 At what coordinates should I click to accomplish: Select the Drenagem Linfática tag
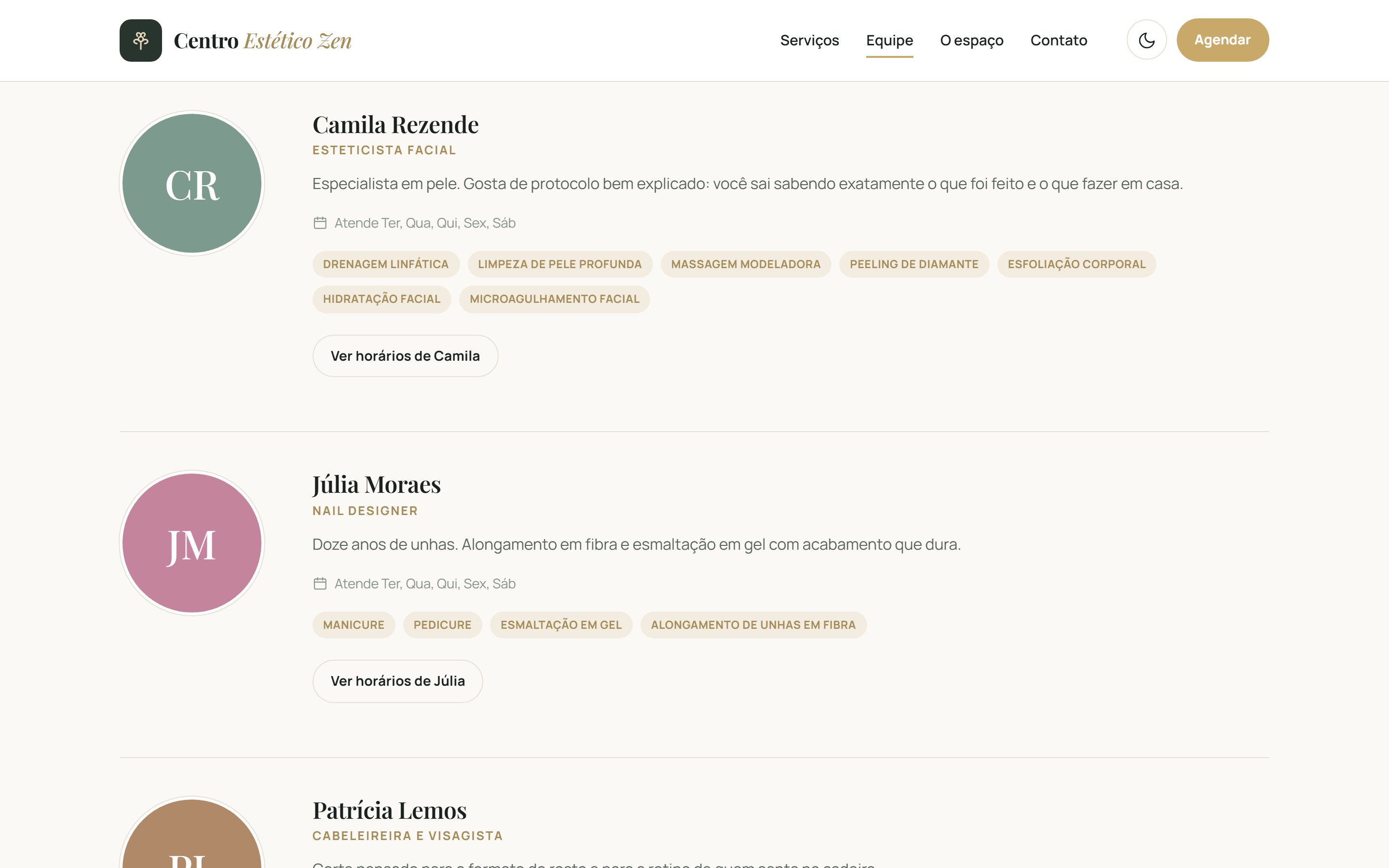(386, 264)
